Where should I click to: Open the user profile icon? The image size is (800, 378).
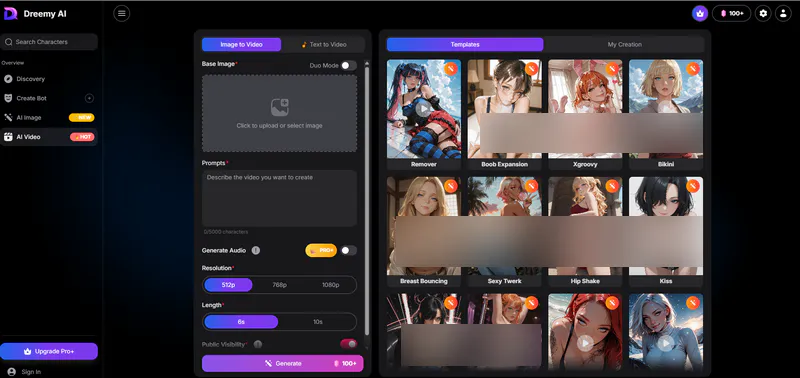point(783,13)
